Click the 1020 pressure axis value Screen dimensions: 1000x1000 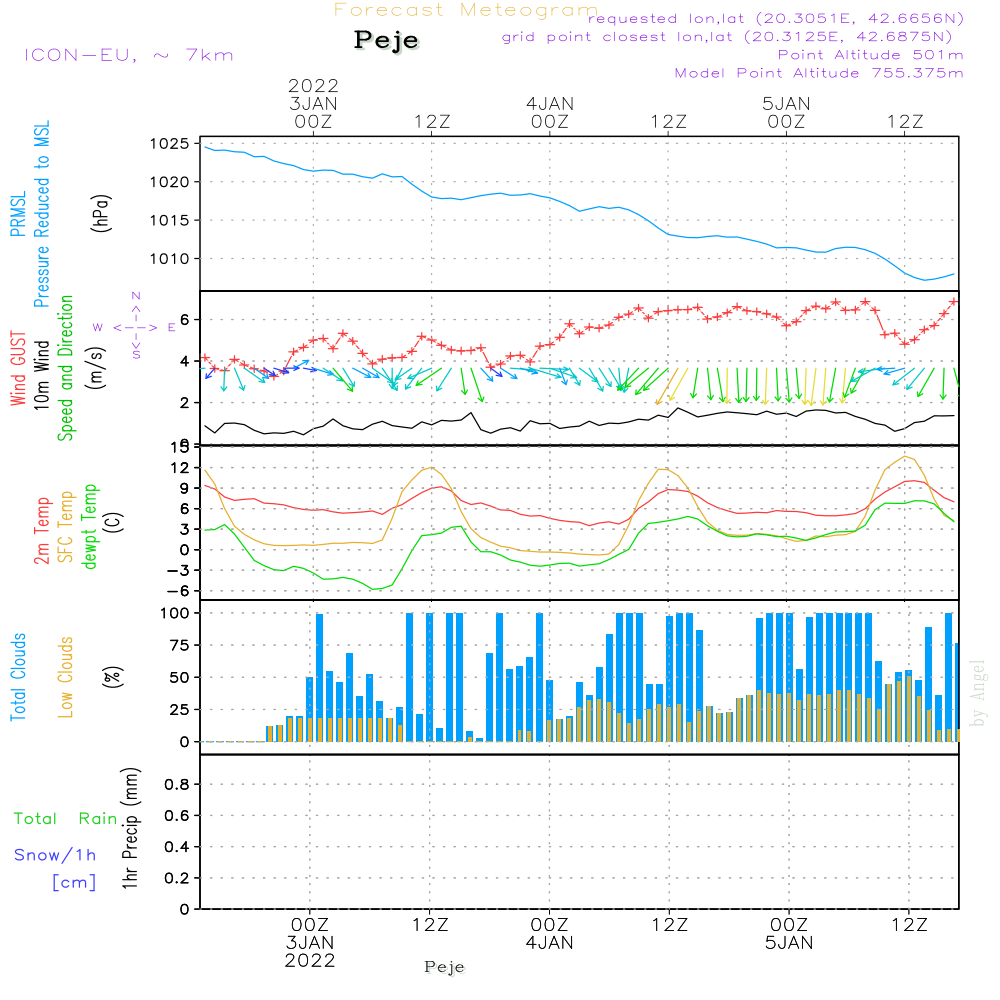170,182
